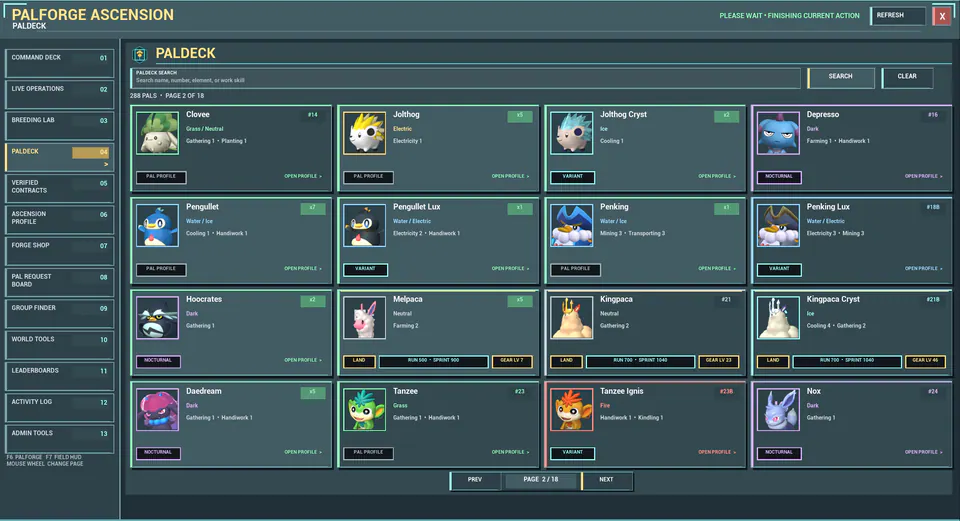The height and width of the screenshot is (521, 960).
Task: Open Admin Tools in sidebar
Action: [x=59, y=438]
